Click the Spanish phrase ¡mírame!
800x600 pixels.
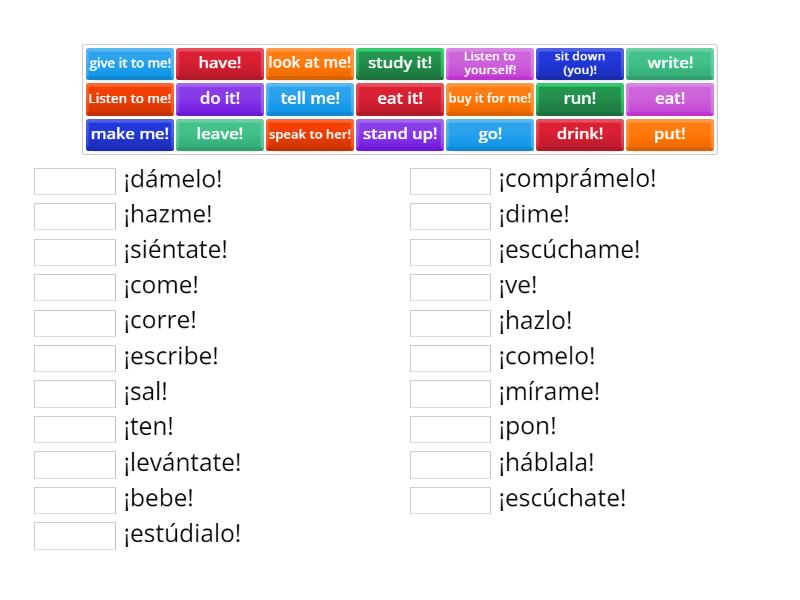click(x=549, y=393)
